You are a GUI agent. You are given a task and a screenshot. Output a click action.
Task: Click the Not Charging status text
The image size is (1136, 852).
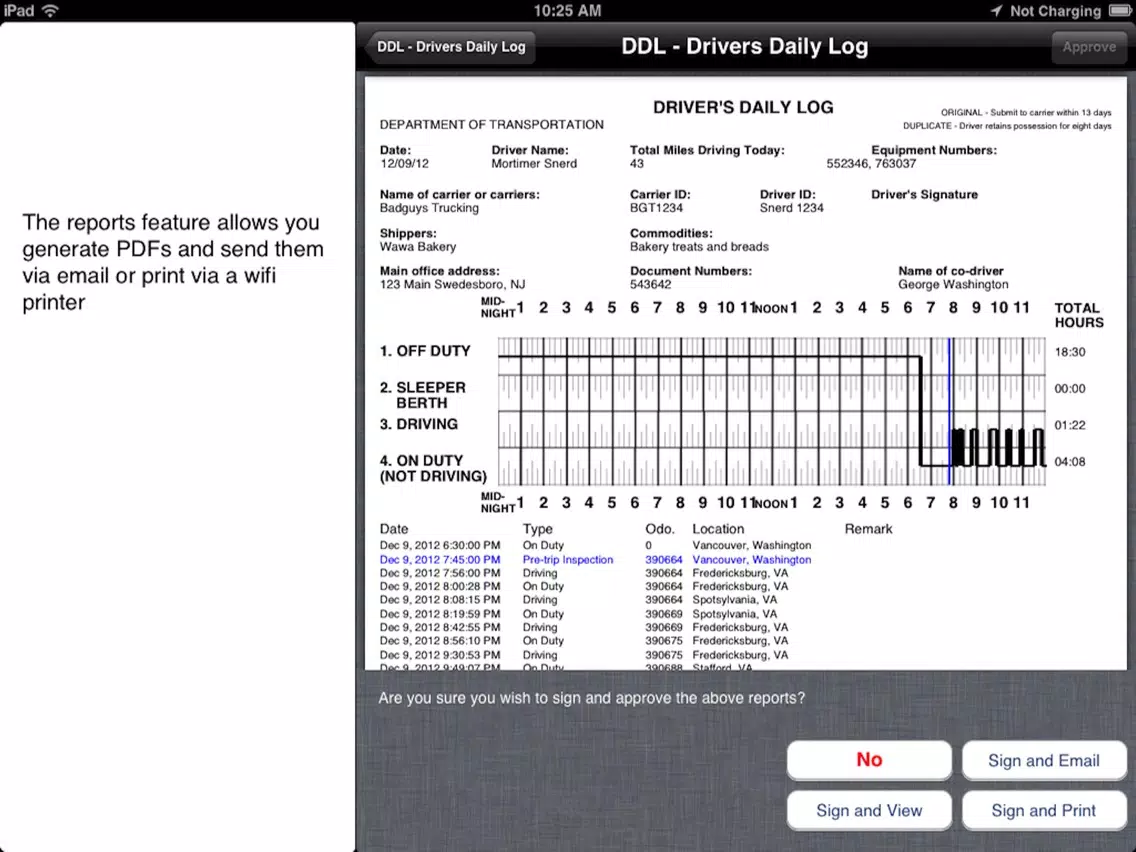coord(1055,11)
